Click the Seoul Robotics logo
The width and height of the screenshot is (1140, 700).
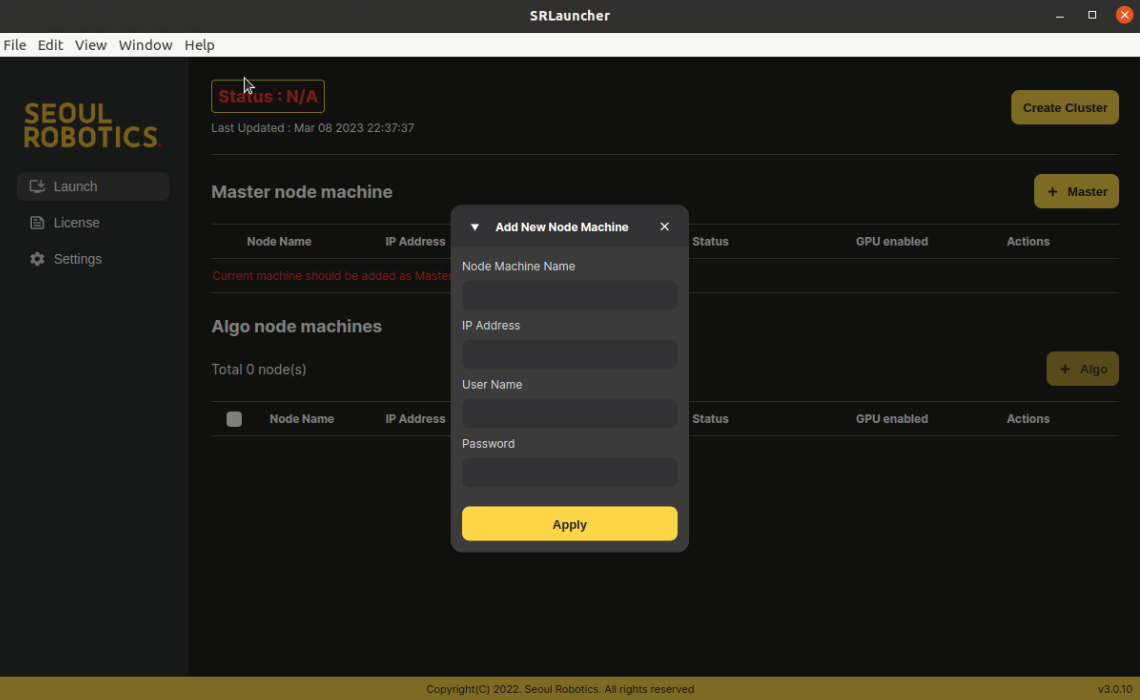click(92, 126)
